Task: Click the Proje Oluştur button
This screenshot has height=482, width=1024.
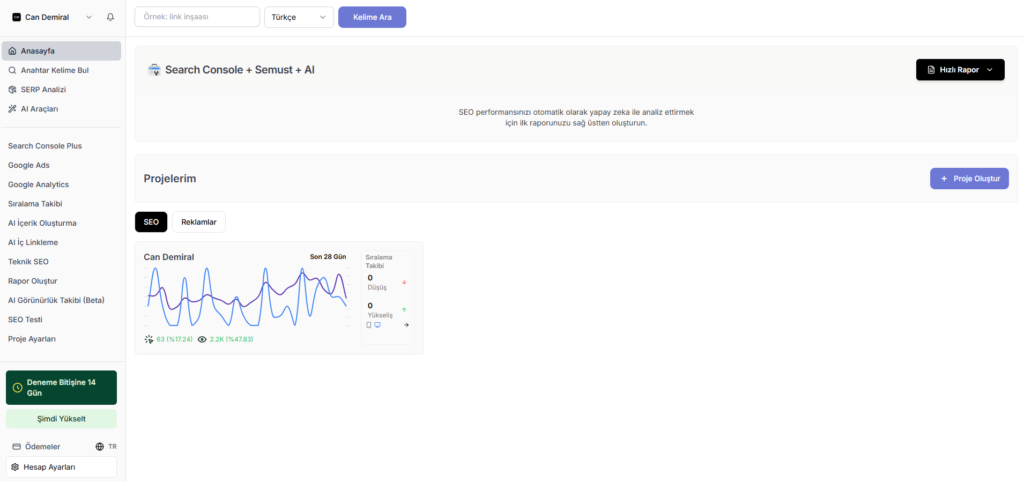Action: 968,178
